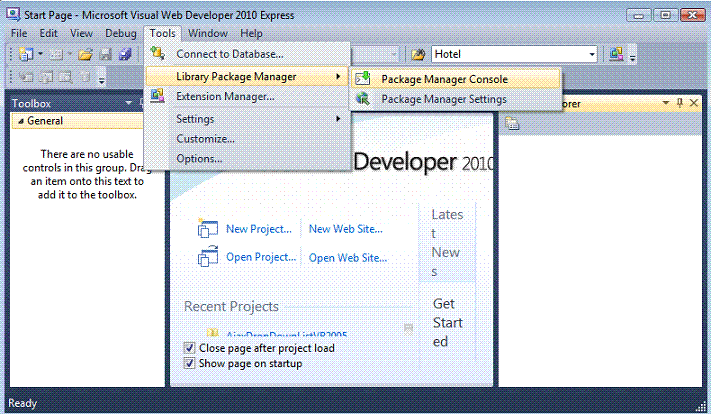The height and width of the screenshot is (414, 711).
Task: Click the Open Project icon on Start Page
Action: pos(207,256)
